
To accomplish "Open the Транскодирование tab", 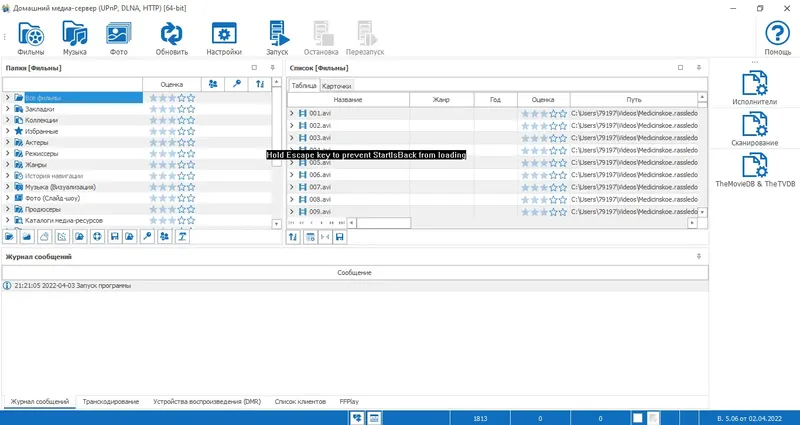I will (x=111, y=402).
